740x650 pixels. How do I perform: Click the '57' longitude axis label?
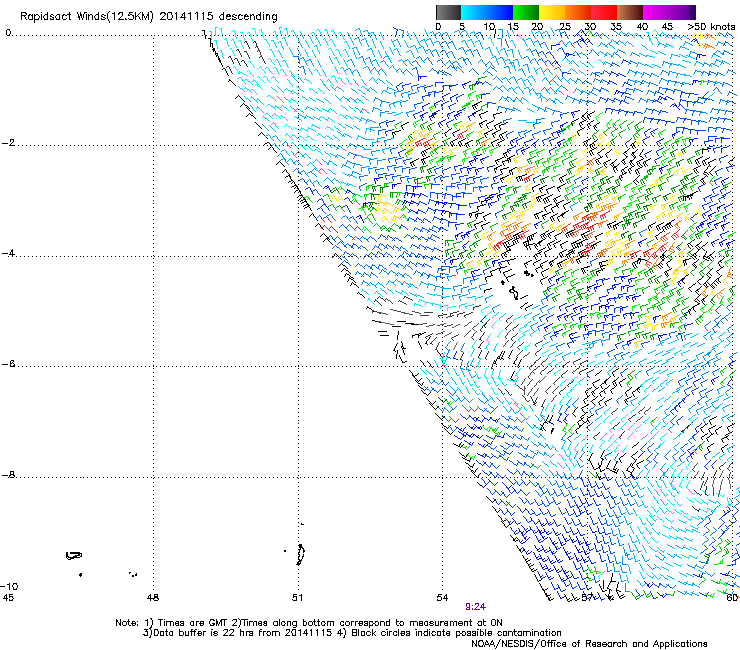click(x=587, y=598)
